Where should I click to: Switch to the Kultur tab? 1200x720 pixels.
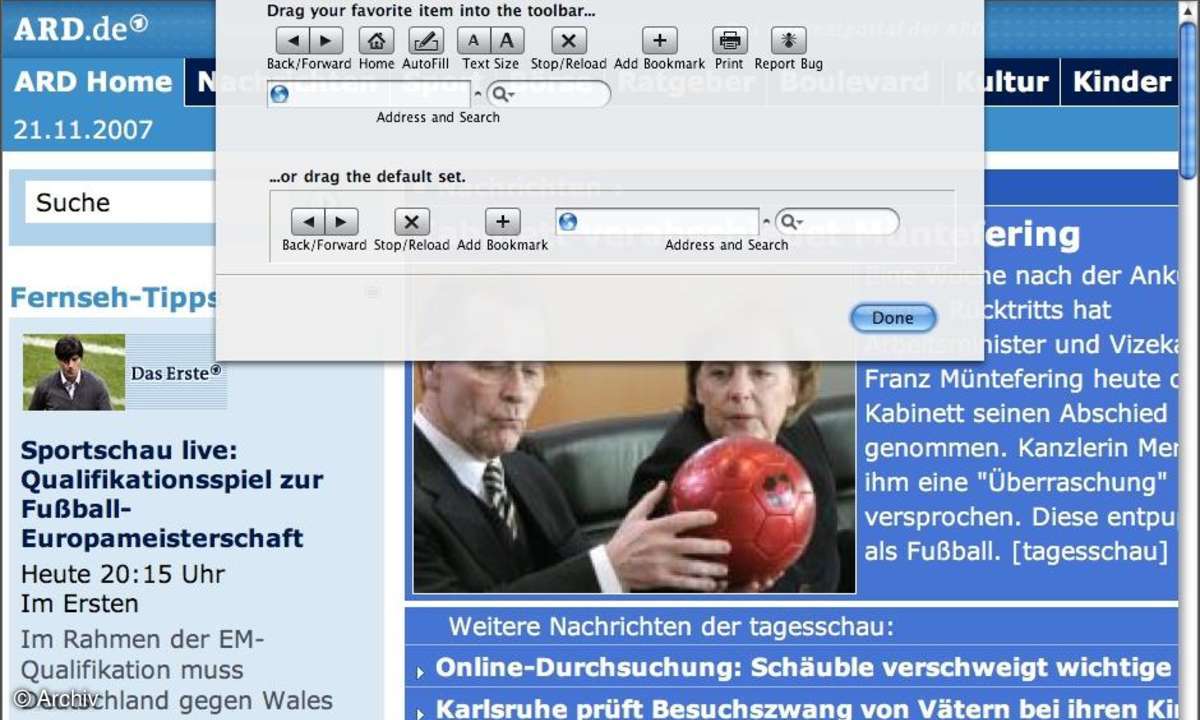click(x=1003, y=82)
